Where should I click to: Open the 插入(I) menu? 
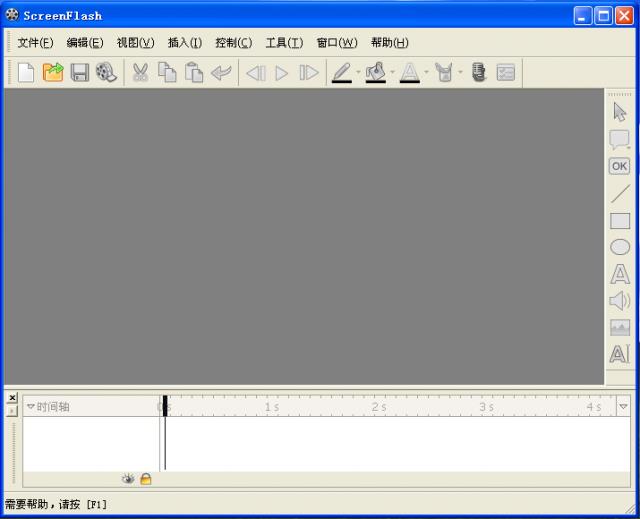click(x=184, y=43)
